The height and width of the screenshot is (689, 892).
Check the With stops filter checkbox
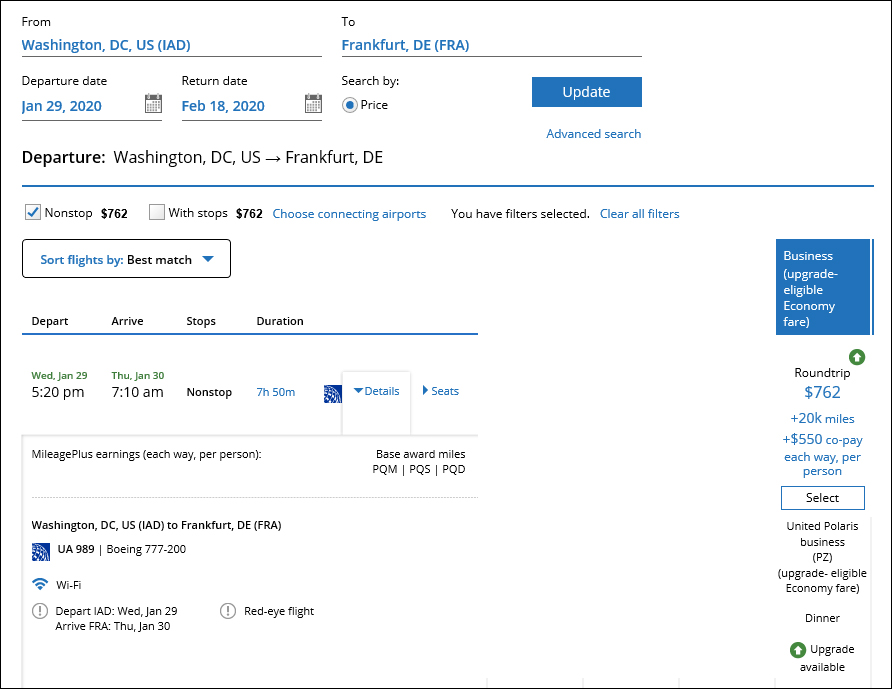pos(156,212)
